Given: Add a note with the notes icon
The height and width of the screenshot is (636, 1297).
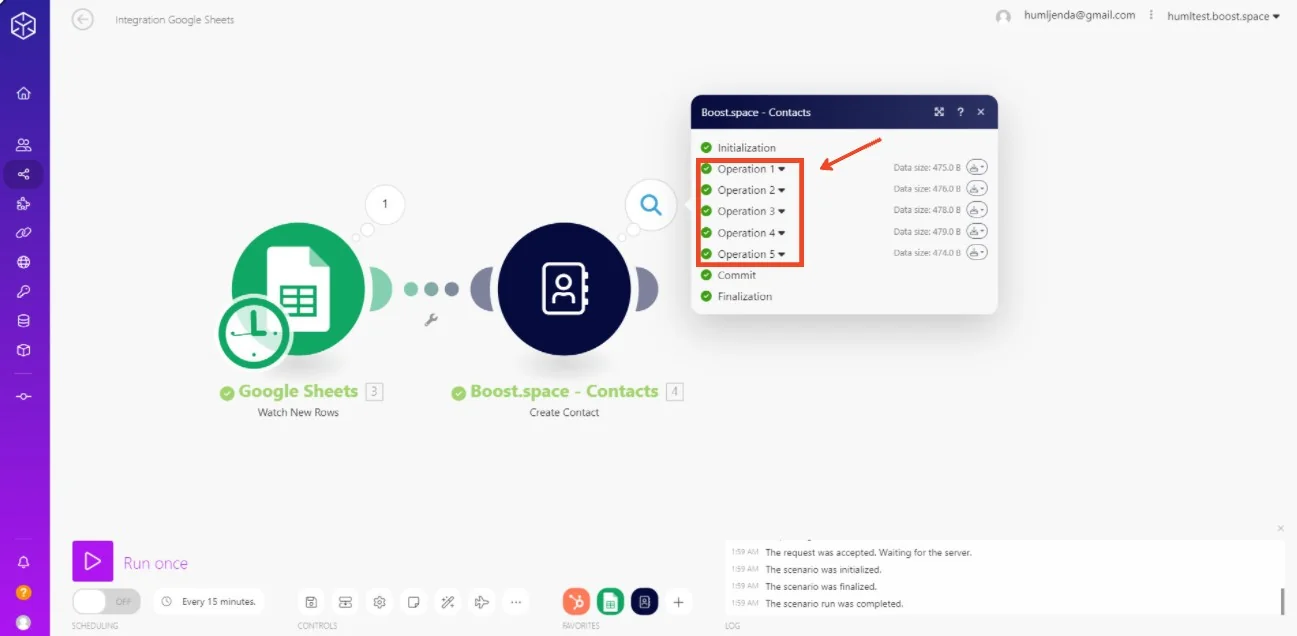Looking at the screenshot, I should tap(413, 602).
